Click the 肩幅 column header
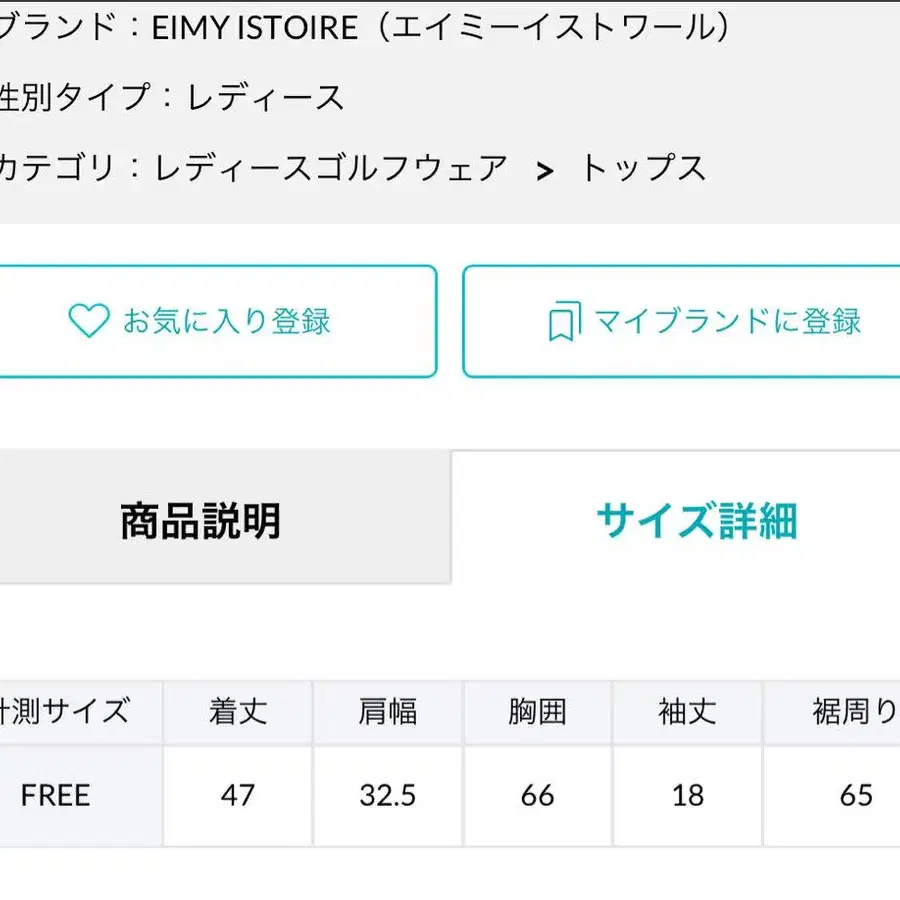900x900 pixels. (x=388, y=712)
